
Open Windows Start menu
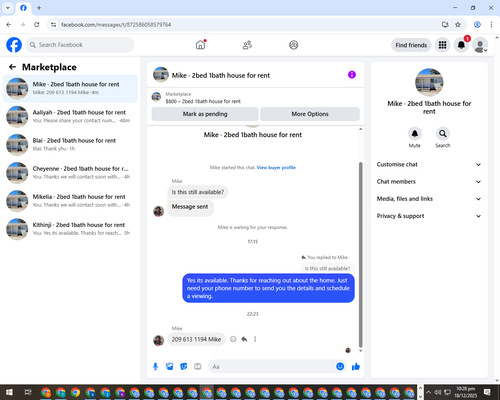pos(9,392)
